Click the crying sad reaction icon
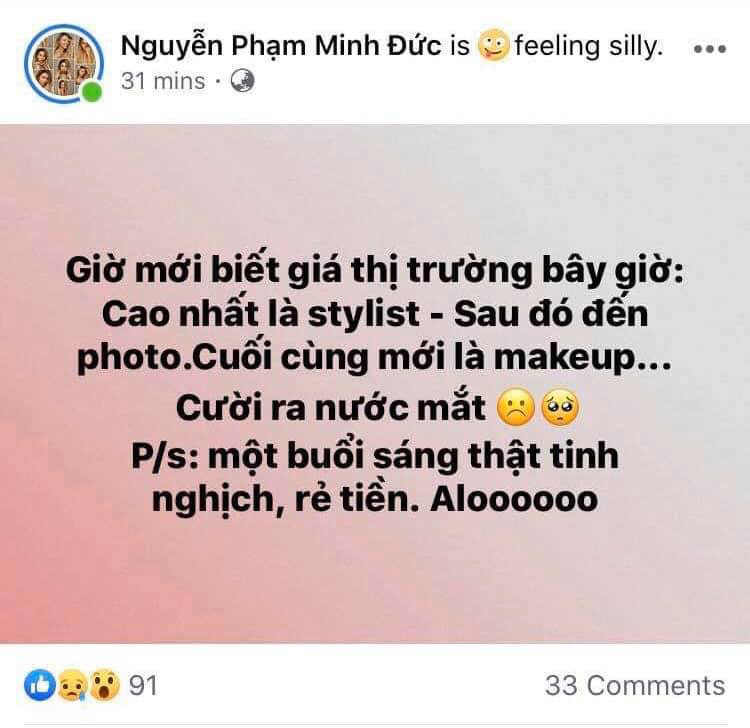The image size is (750, 728). 72,686
